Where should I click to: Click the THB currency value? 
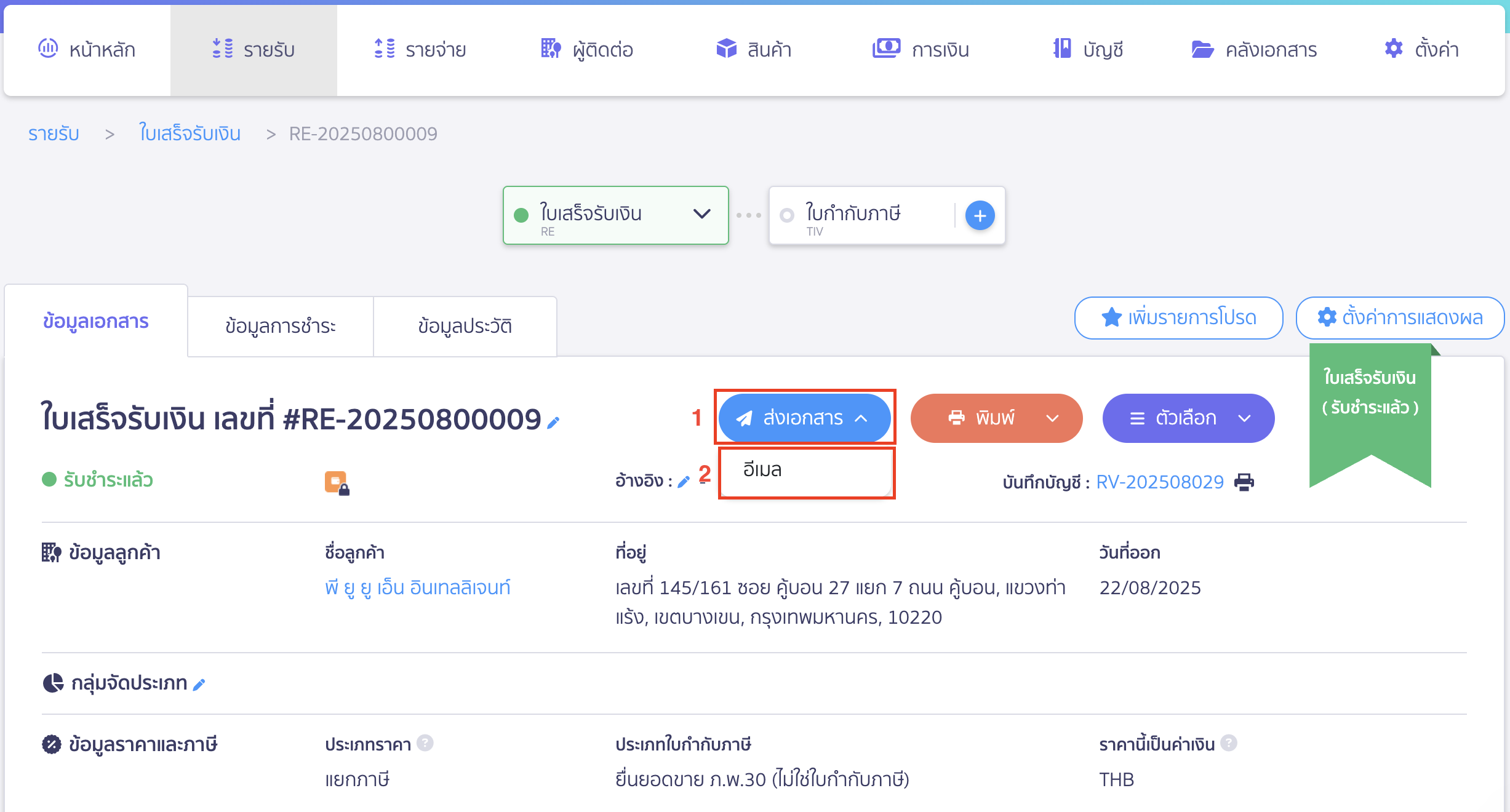[x=1117, y=779]
